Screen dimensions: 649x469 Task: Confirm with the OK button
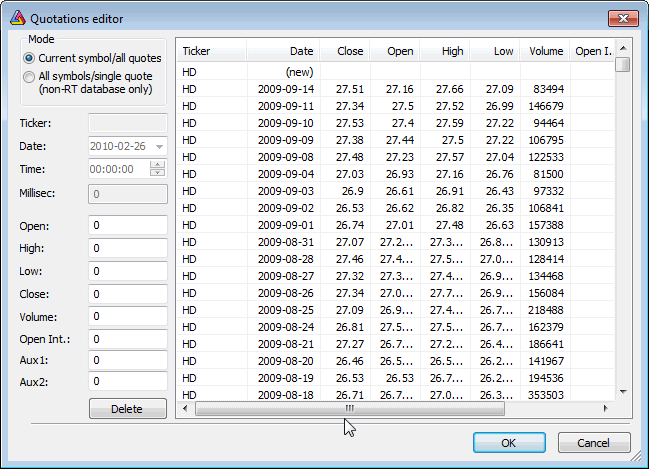[508, 443]
